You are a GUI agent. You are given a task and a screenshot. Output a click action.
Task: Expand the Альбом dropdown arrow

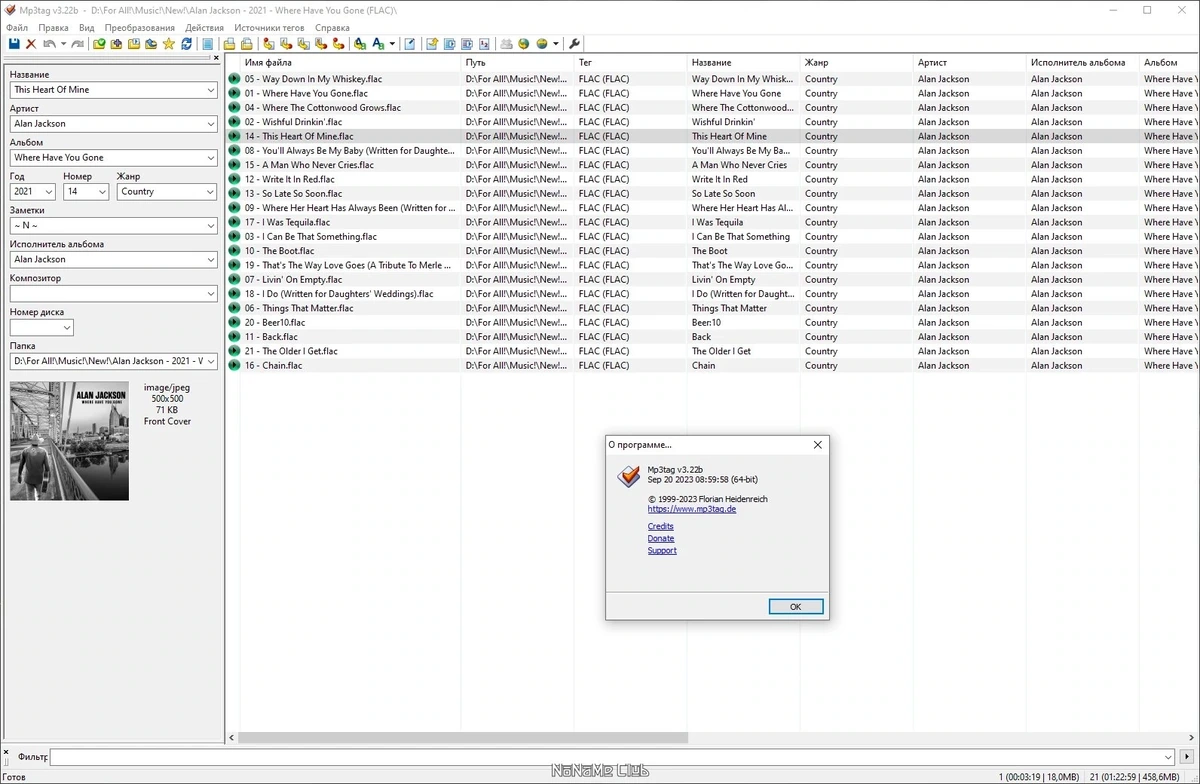[x=210, y=157]
